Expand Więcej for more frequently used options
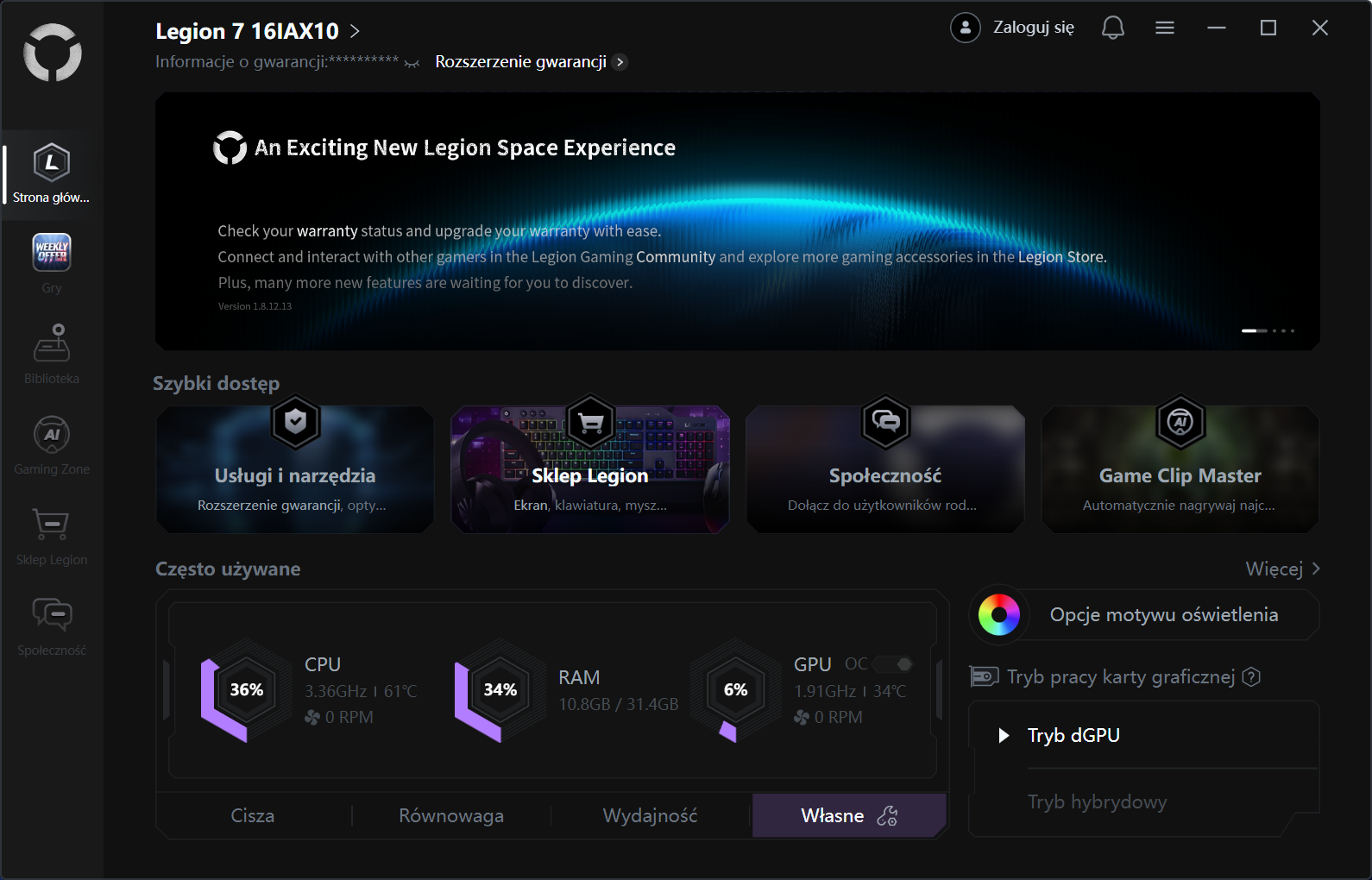The image size is (1372, 880). tap(1282, 569)
